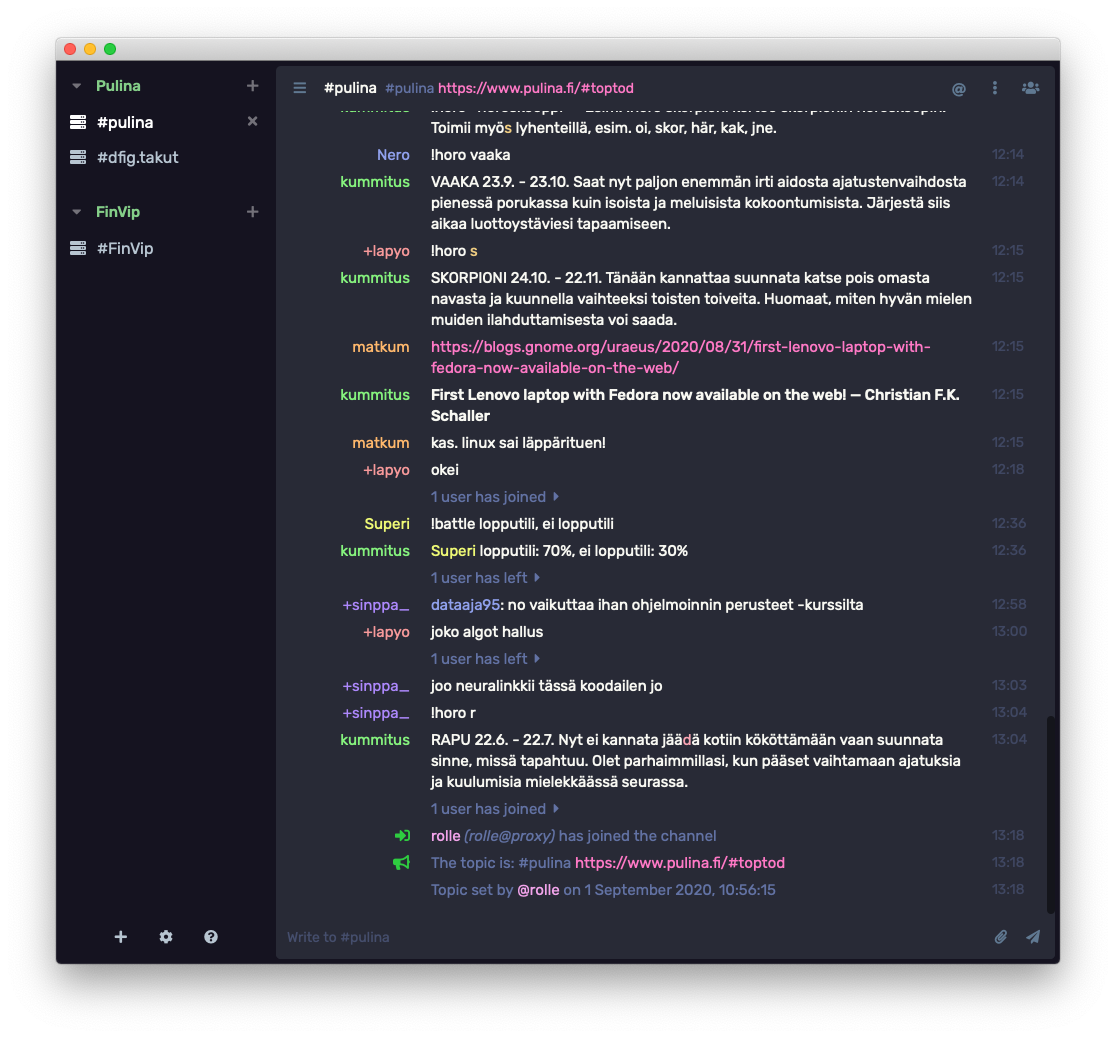Click the 'First Lenovo laptop with Fedora' title text
Image resolution: width=1116 pixels, height=1038 pixels.
tap(695, 406)
